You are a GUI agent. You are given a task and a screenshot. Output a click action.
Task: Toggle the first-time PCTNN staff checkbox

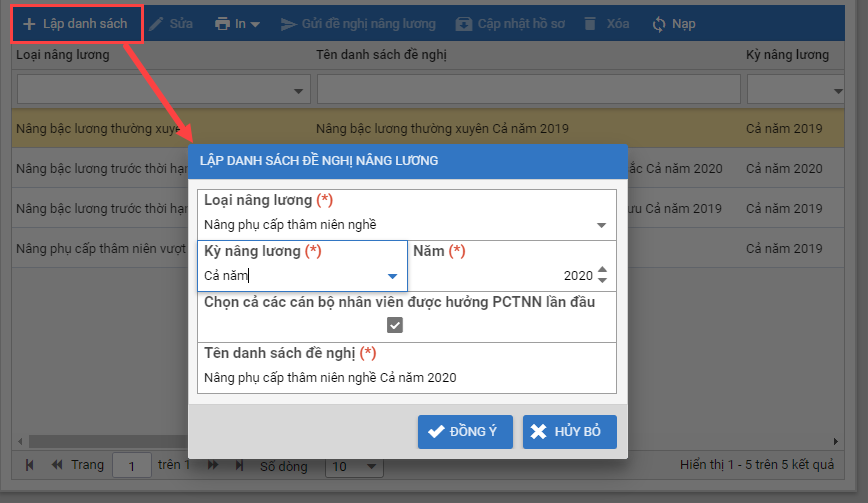click(x=395, y=325)
